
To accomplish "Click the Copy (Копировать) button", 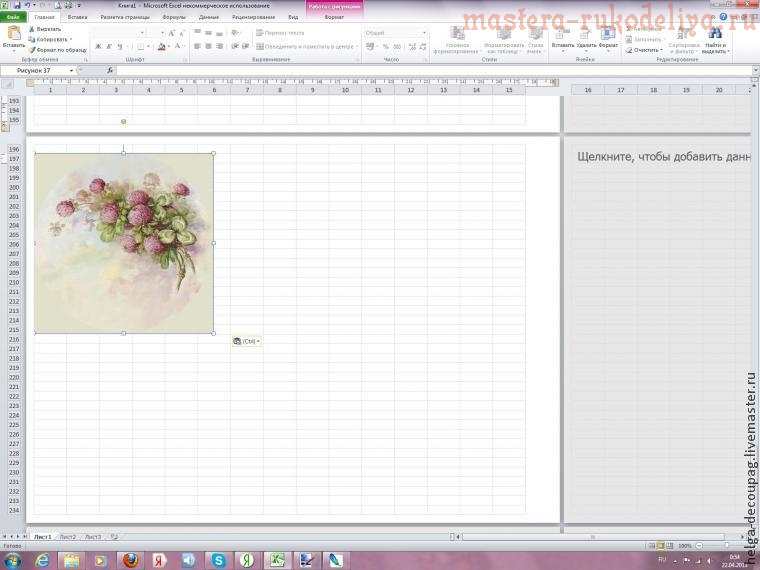I will [49, 39].
